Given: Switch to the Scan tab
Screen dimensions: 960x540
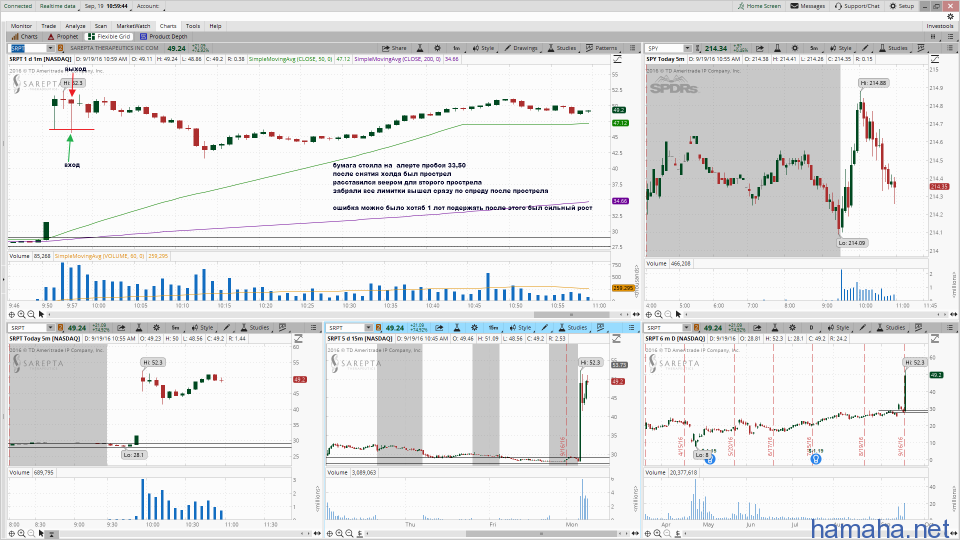Looking at the screenshot, I should click(101, 26).
